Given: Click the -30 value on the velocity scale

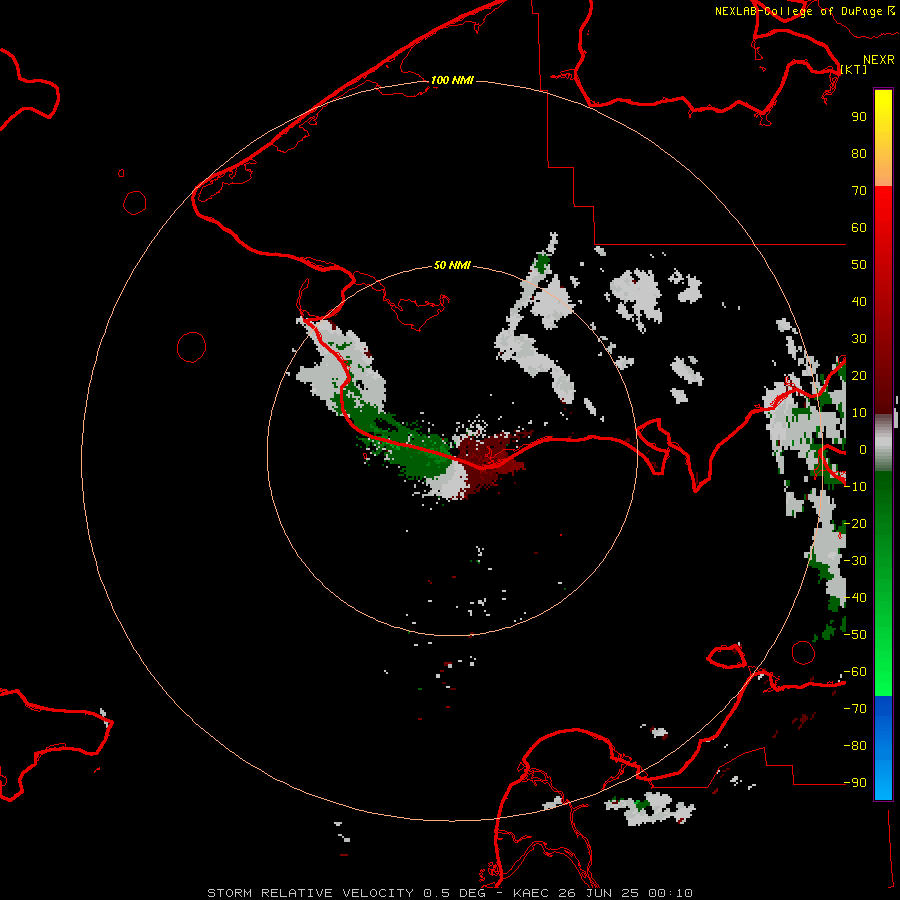Looking at the screenshot, I should [855, 560].
